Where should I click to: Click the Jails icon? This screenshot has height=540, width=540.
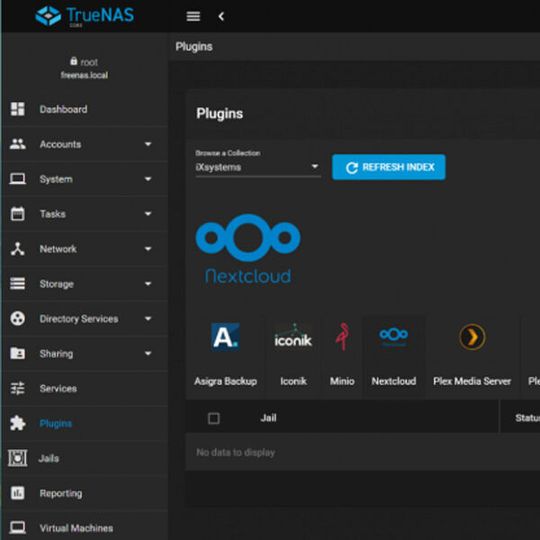click(x=18, y=458)
